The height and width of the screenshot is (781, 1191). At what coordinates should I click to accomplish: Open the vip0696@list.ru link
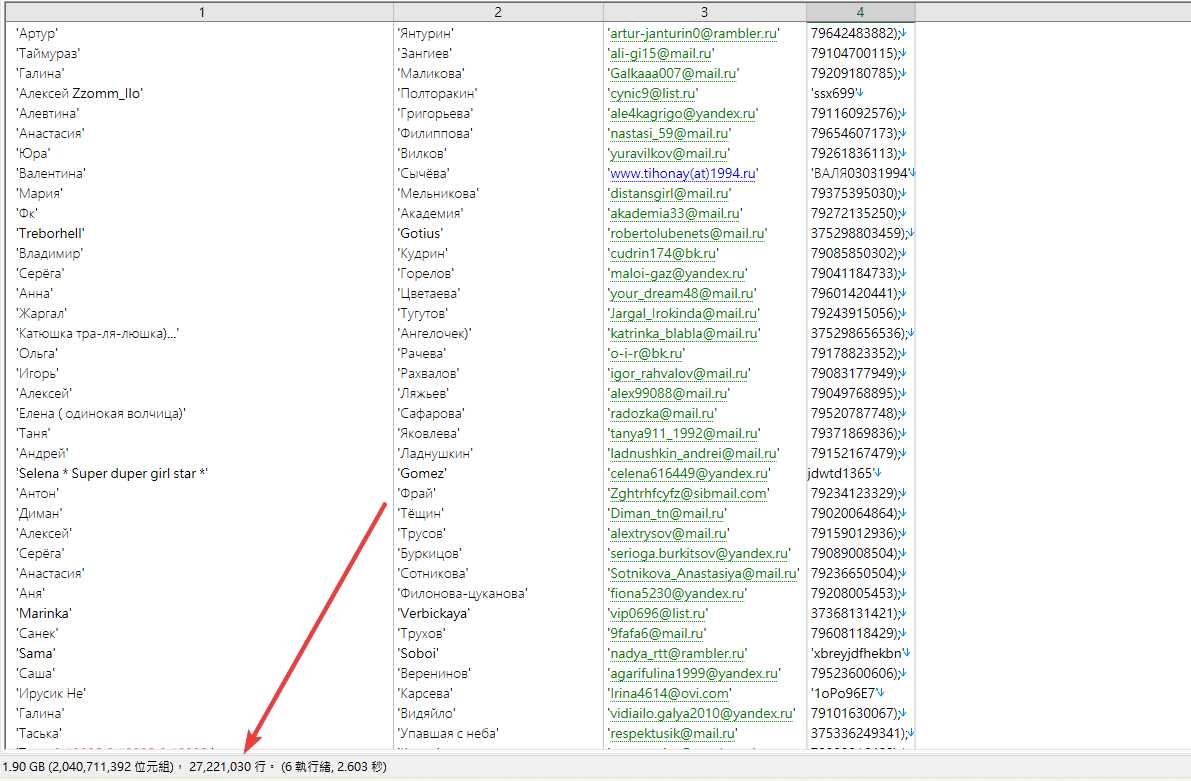pyautogui.click(x=658, y=614)
